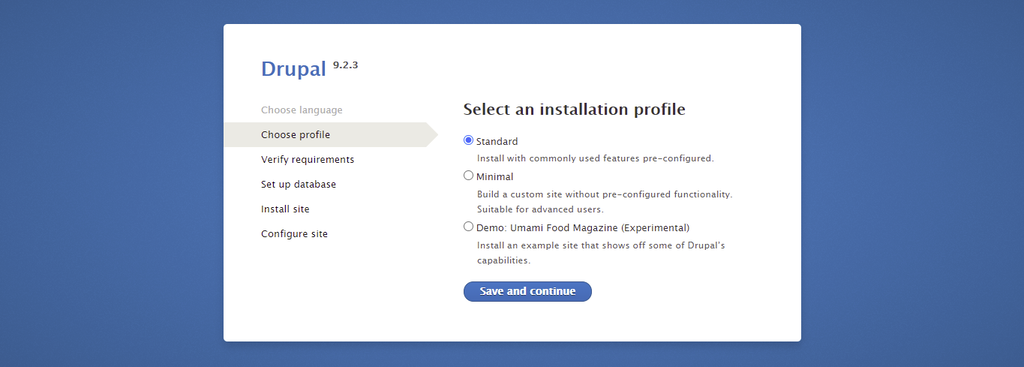Select the Standard profile radio button
Image resolution: width=1024 pixels, height=367 pixels.
468,140
